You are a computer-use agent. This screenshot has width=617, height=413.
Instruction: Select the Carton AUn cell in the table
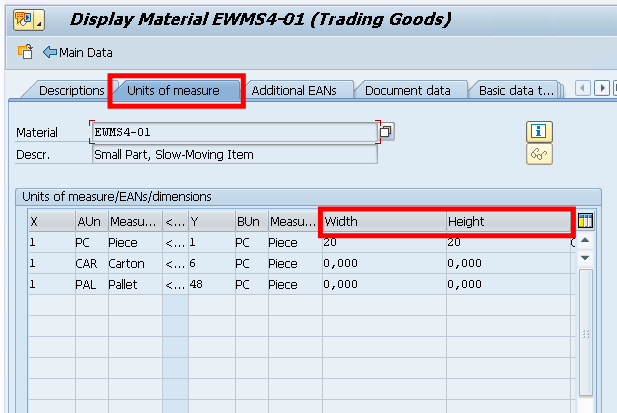coord(89,264)
